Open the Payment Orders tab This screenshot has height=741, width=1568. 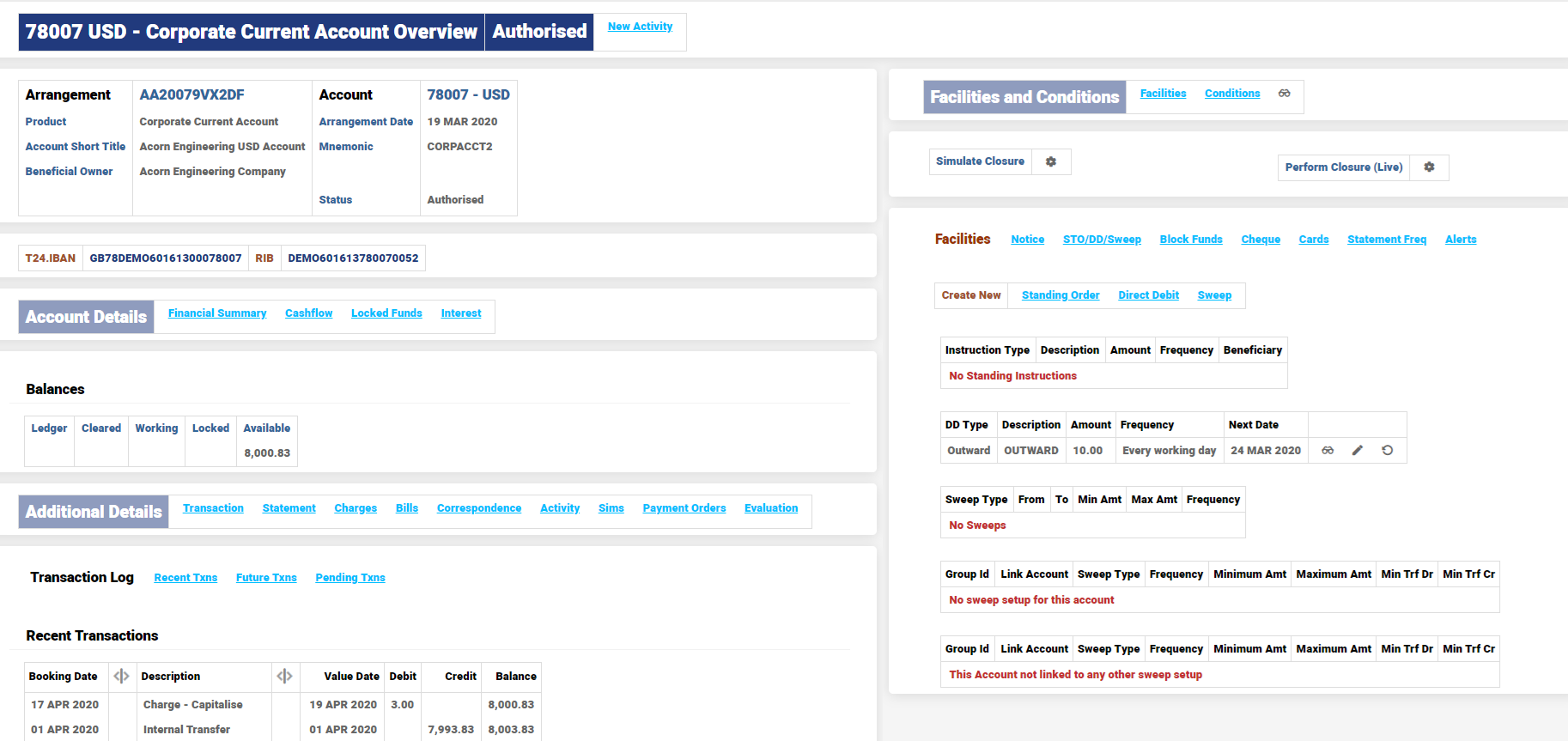coord(684,508)
